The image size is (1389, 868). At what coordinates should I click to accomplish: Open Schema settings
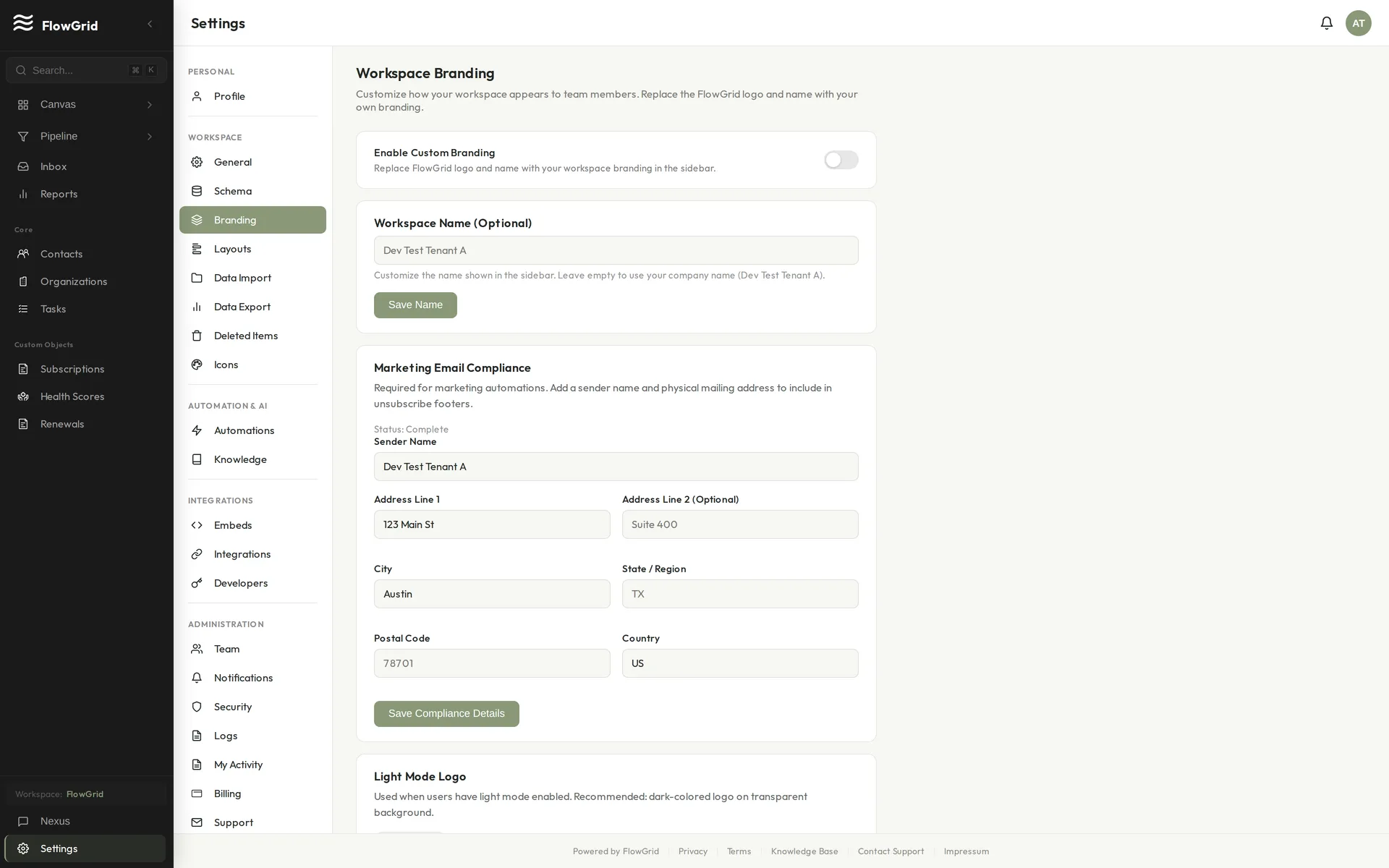(252, 191)
